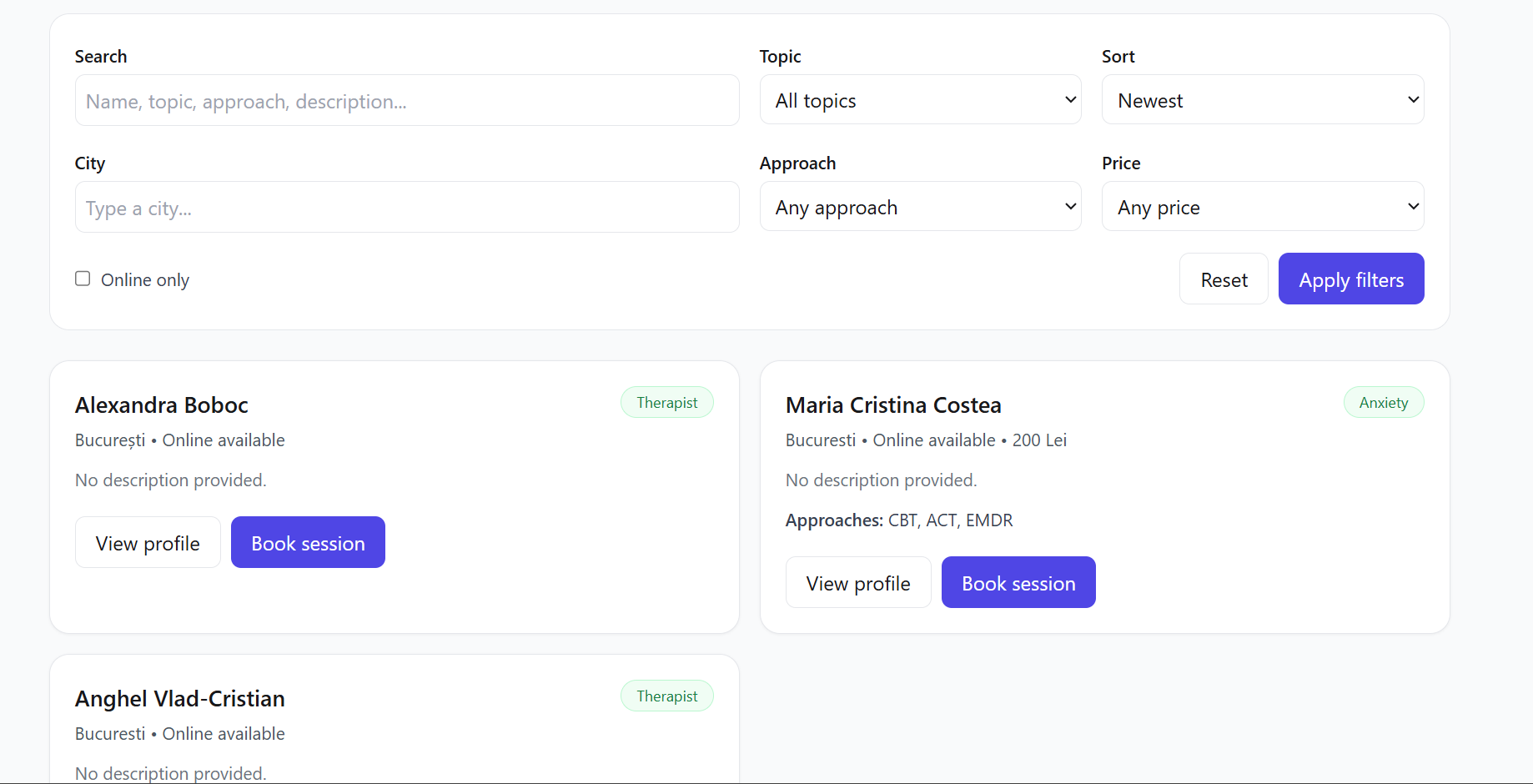
Task: Open Anghel Vlad-Cristian name heading
Action: point(180,699)
